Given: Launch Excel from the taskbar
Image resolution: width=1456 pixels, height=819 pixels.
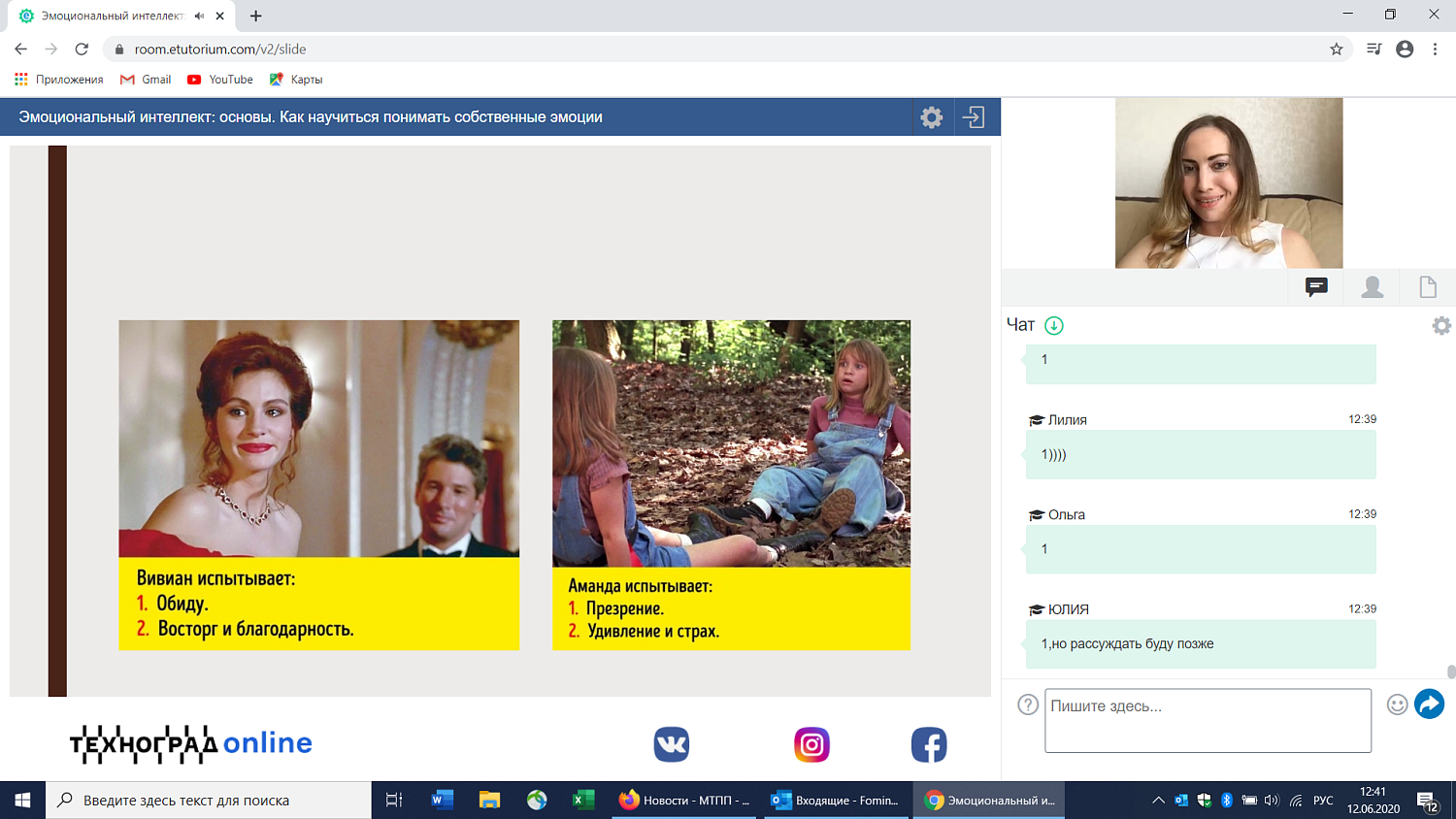Looking at the screenshot, I should (583, 801).
